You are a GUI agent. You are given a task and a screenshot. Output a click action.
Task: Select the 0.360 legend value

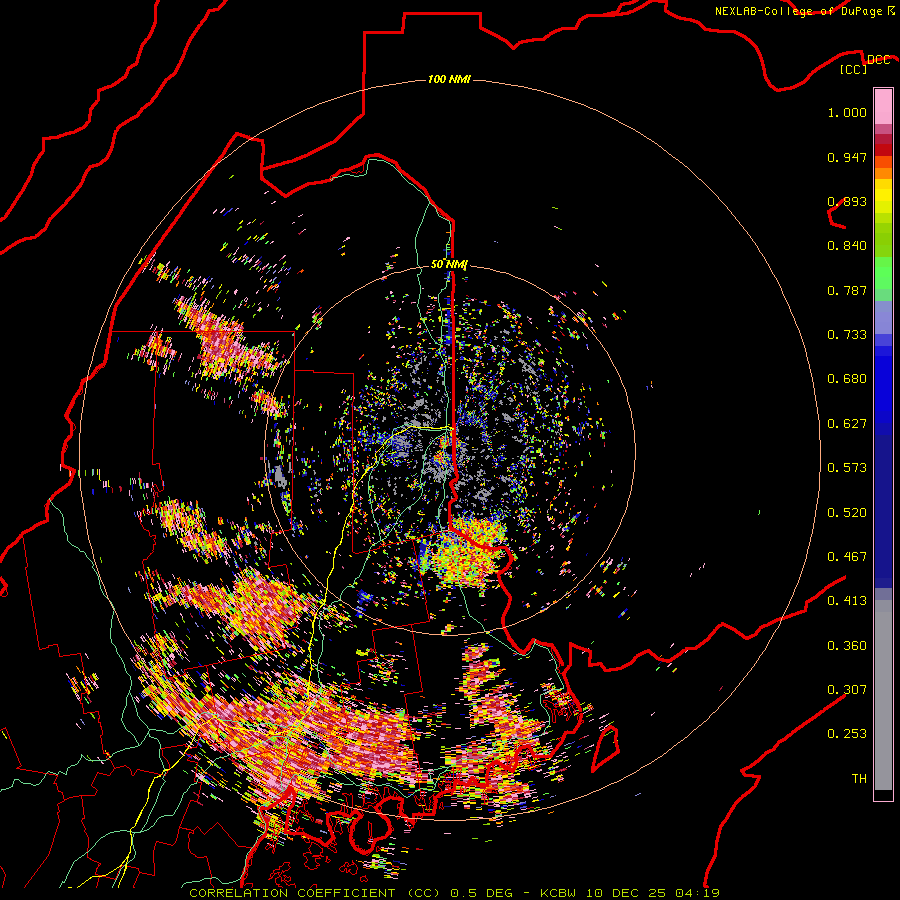[x=847, y=645]
